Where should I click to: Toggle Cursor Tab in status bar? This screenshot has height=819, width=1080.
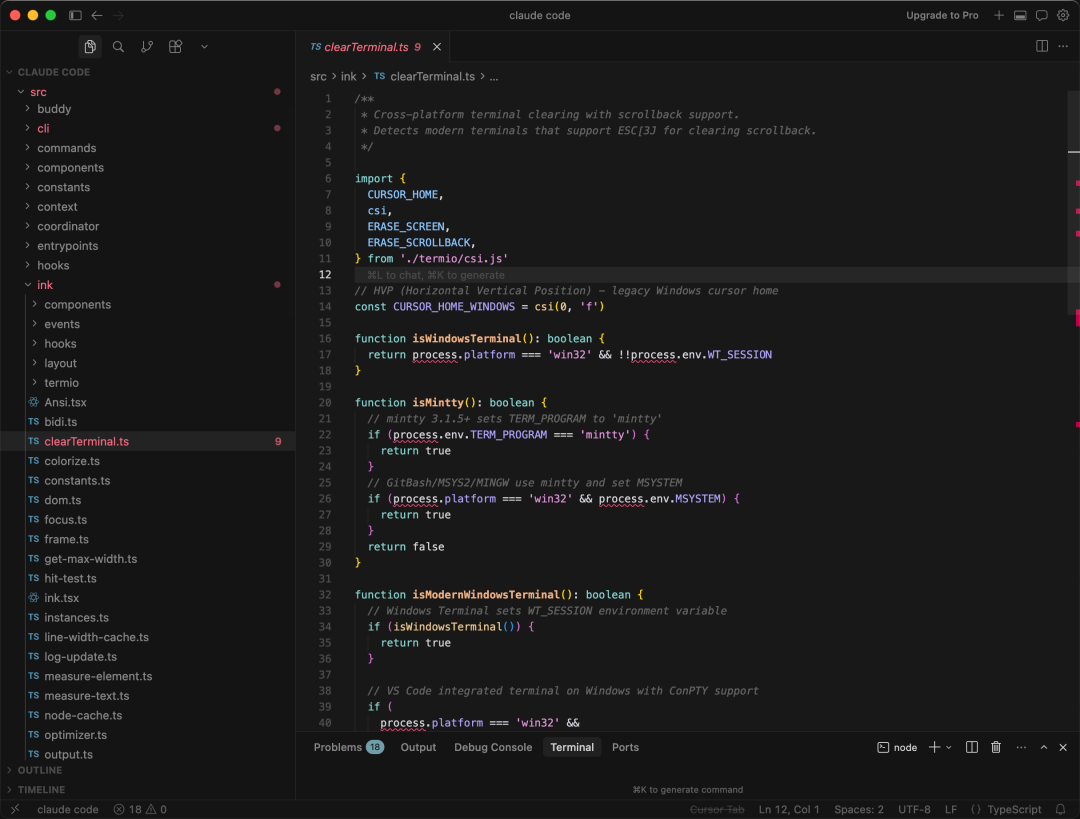(717, 809)
